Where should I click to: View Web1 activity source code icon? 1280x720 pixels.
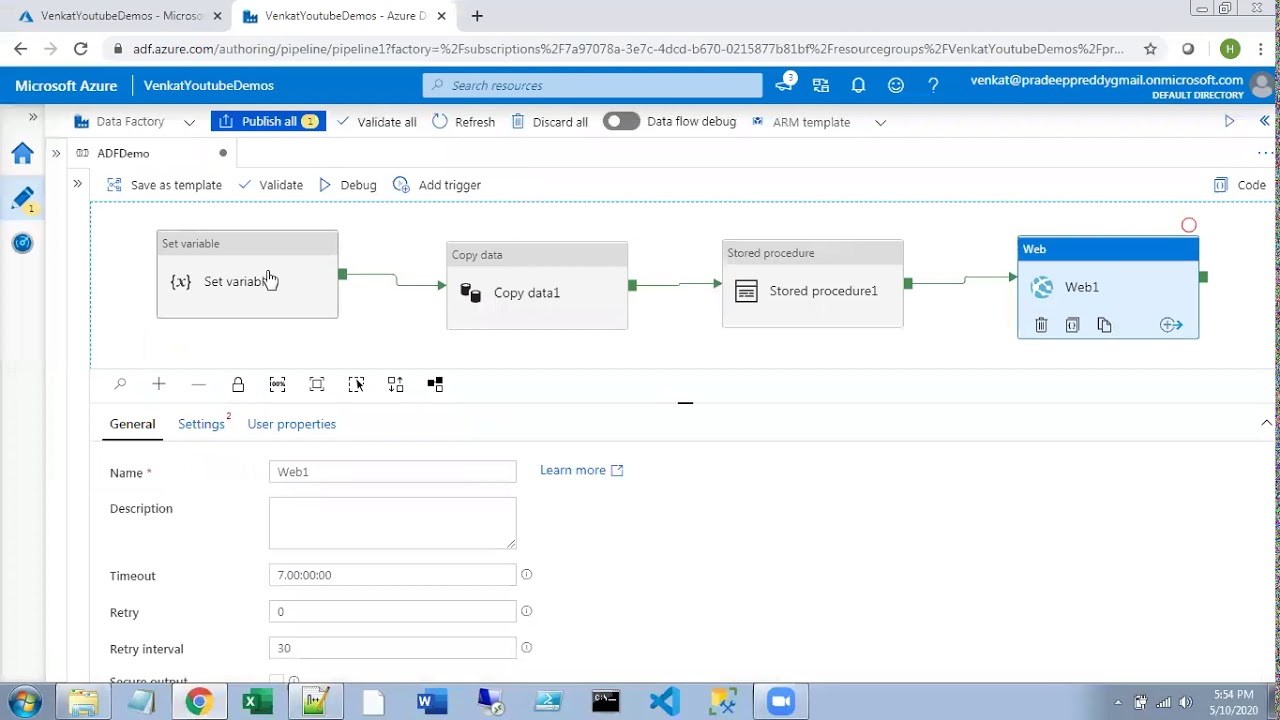[1072, 325]
